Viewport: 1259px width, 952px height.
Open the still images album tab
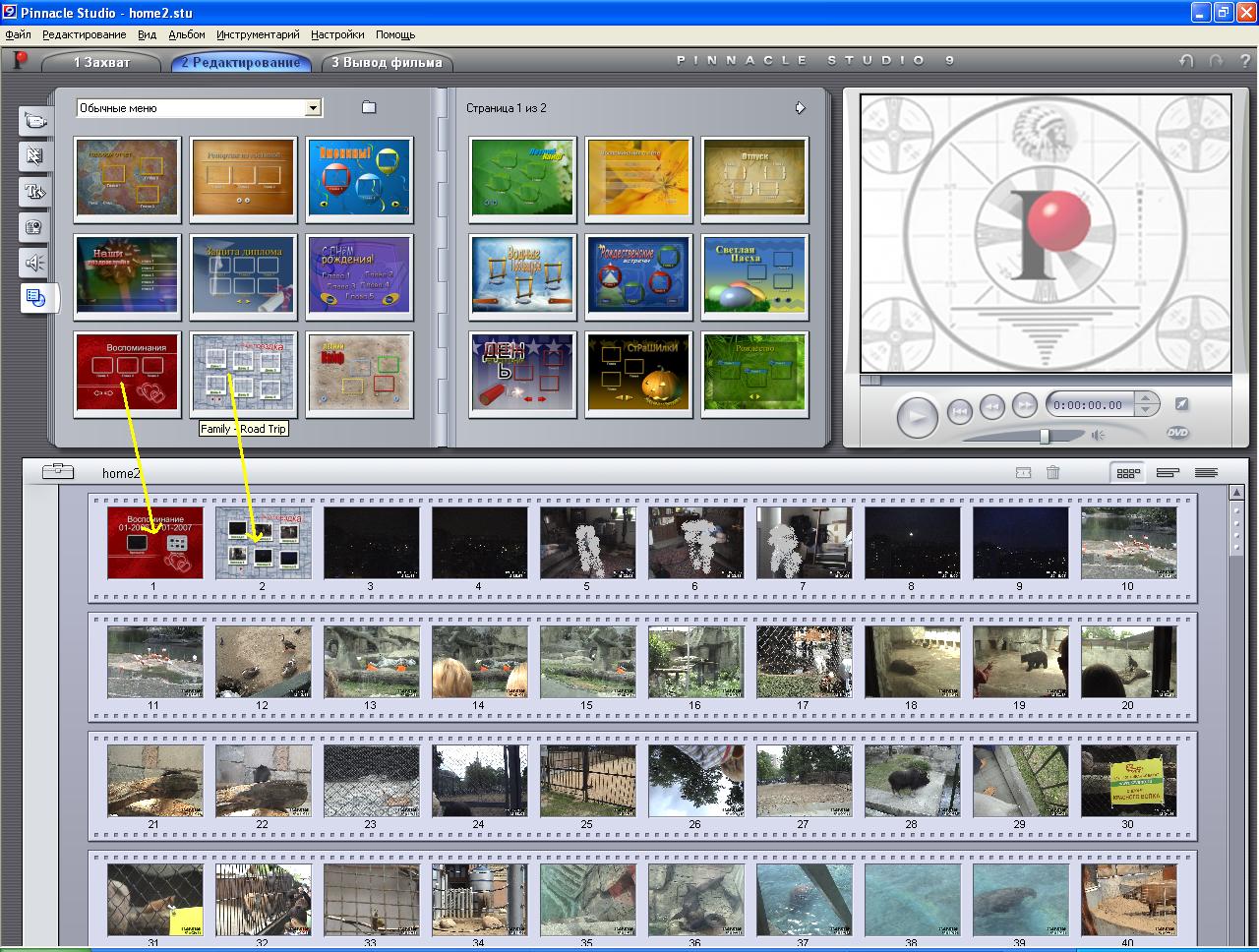click(x=34, y=227)
